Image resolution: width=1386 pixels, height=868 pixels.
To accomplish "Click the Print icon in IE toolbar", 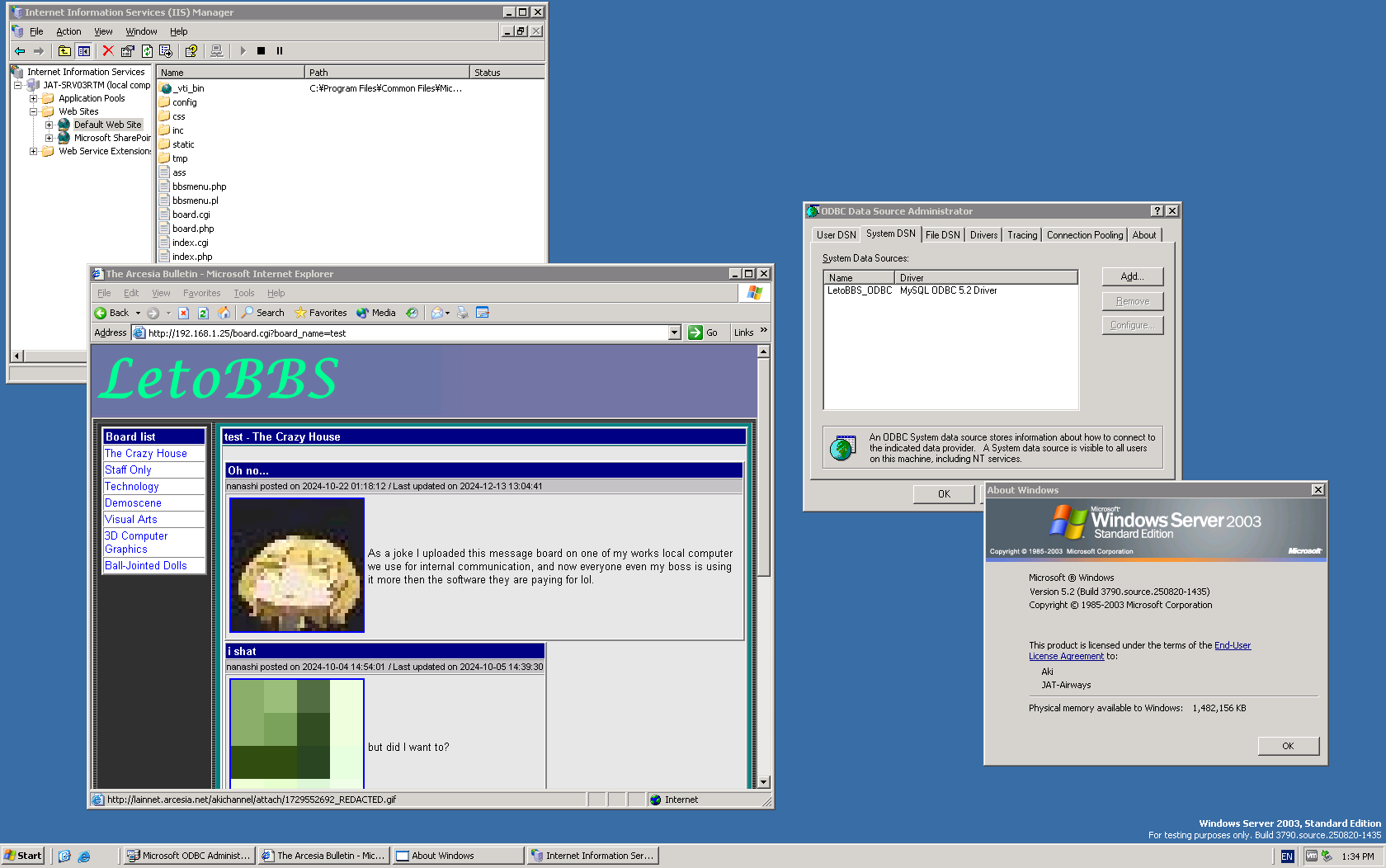I will click(462, 313).
